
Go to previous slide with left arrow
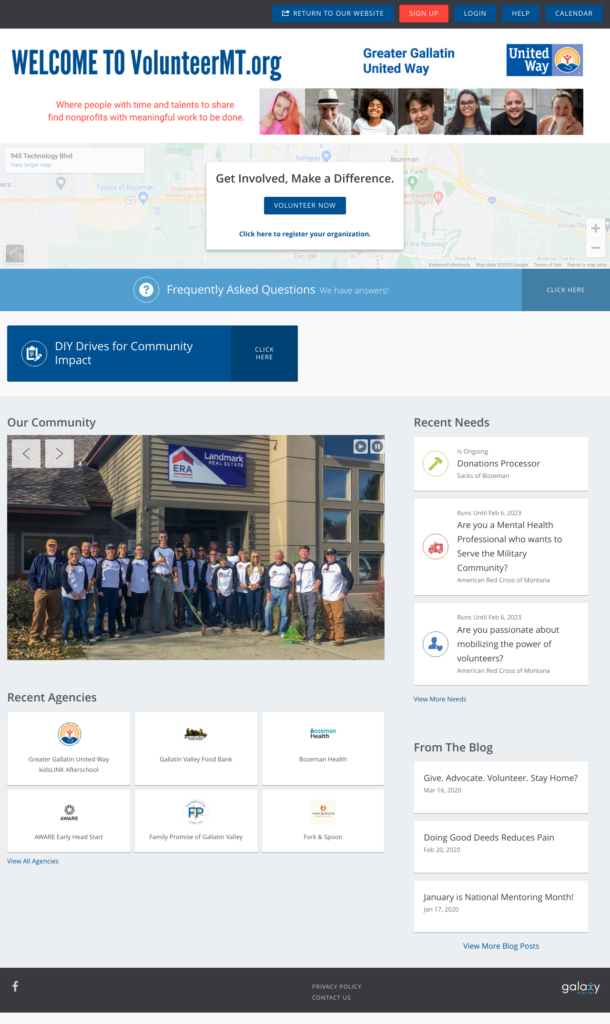click(26, 453)
